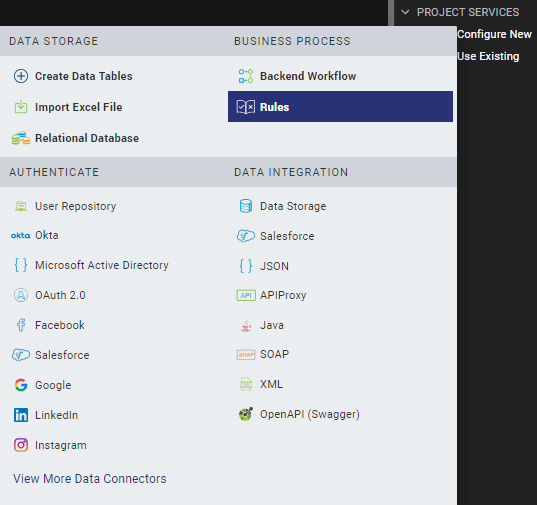Image resolution: width=537 pixels, height=505 pixels.
Task: Click the Create Data Tables plus icon
Action: (x=21, y=76)
